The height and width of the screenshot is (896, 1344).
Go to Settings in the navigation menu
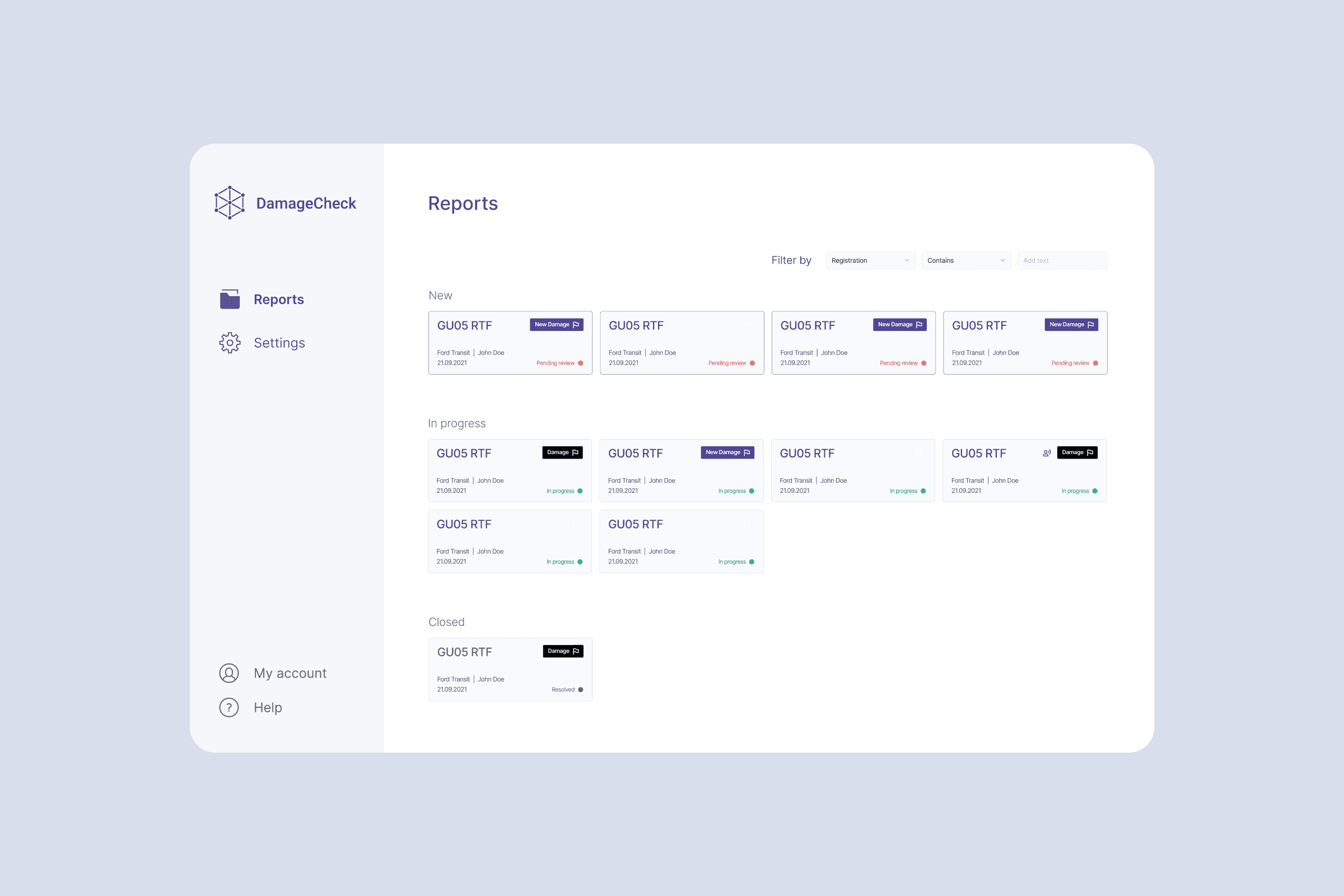279,342
